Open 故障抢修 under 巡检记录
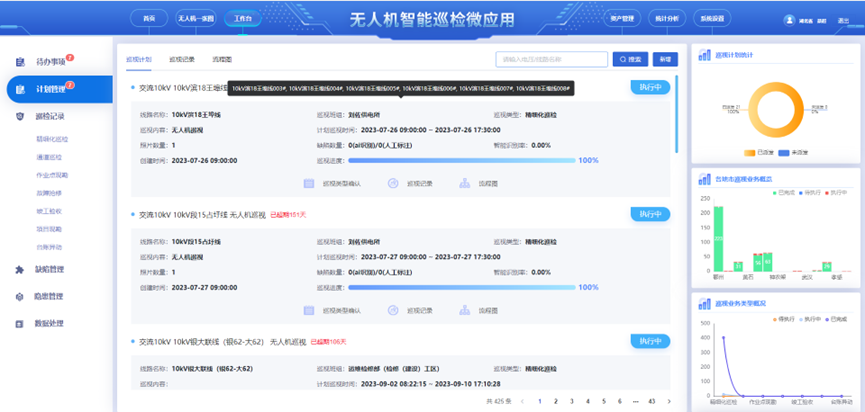 tap(48, 193)
